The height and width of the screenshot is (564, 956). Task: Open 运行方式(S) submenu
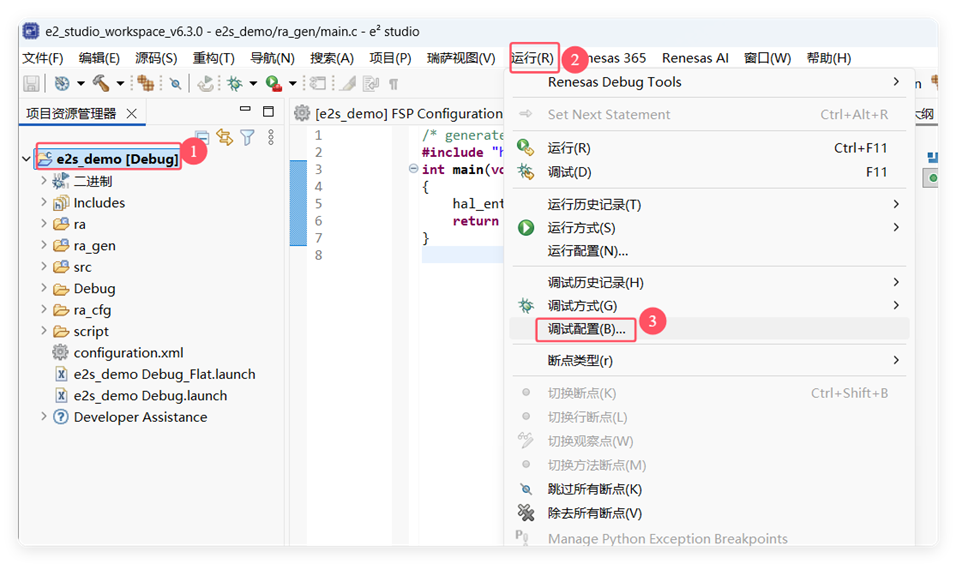click(709, 227)
